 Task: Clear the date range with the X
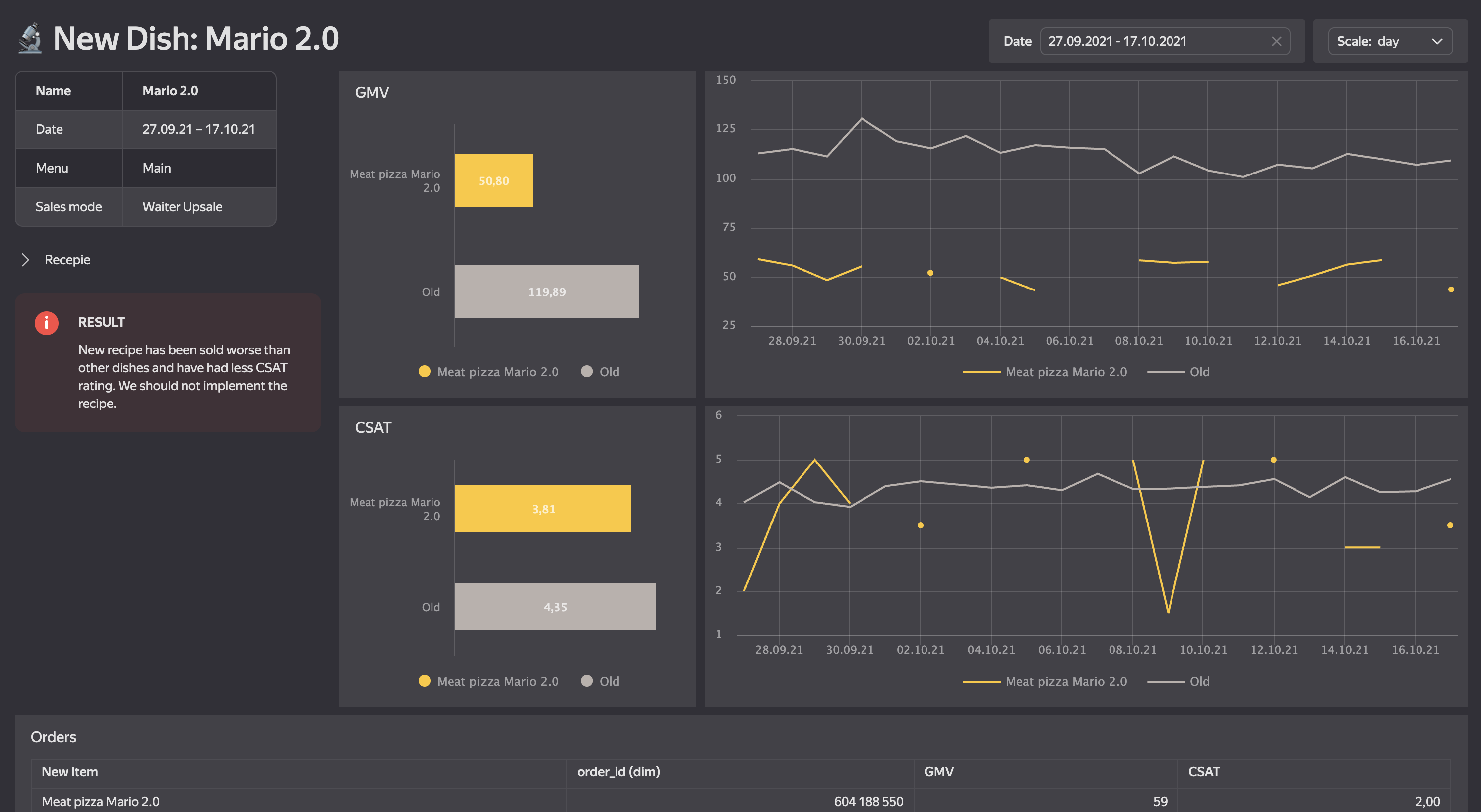pos(1276,41)
